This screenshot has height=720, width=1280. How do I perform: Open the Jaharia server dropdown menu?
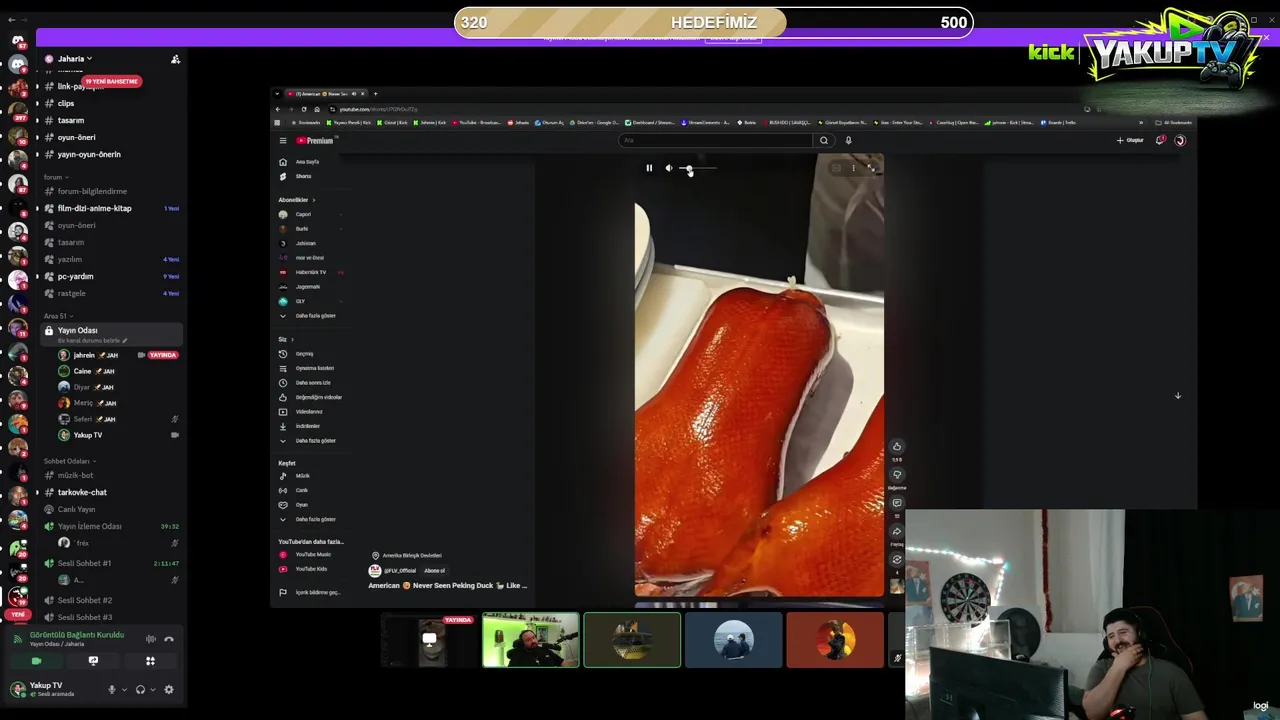(x=75, y=59)
